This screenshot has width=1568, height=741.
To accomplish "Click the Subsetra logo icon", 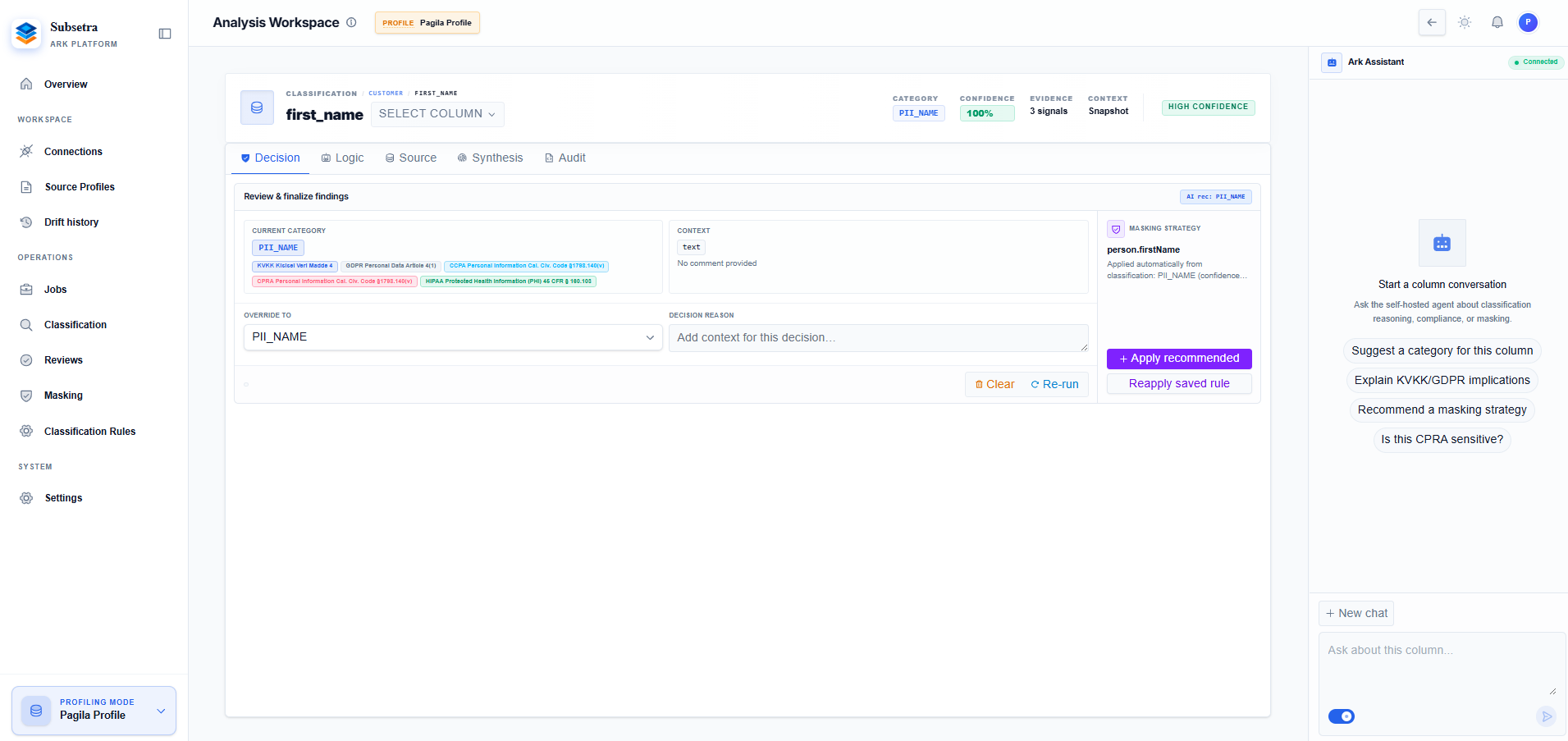I will [26, 34].
